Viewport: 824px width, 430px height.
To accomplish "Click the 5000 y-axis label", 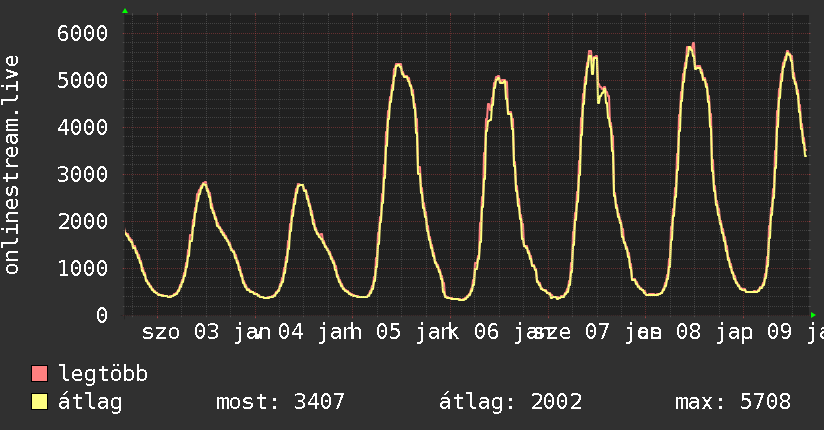I will point(83,80).
